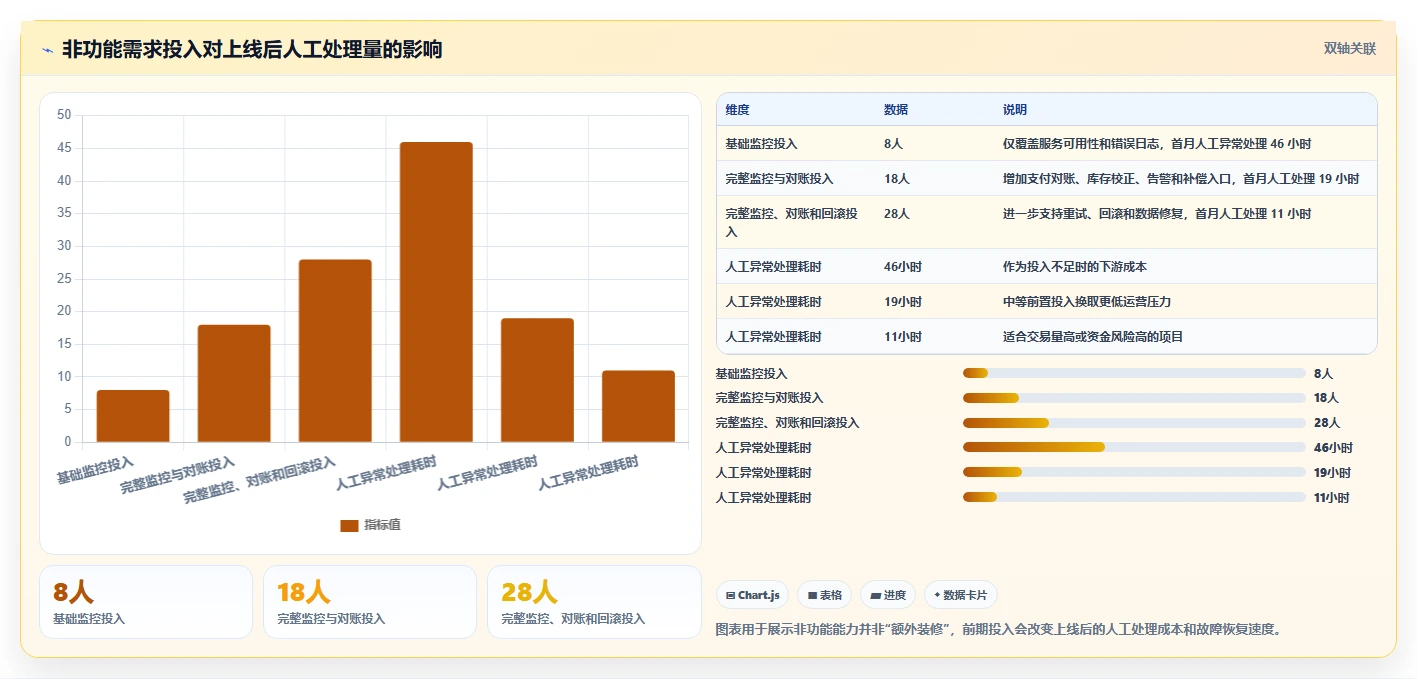Click the 18人 progress bar track
The image size is (1417, 679).
coord(1134,398)
